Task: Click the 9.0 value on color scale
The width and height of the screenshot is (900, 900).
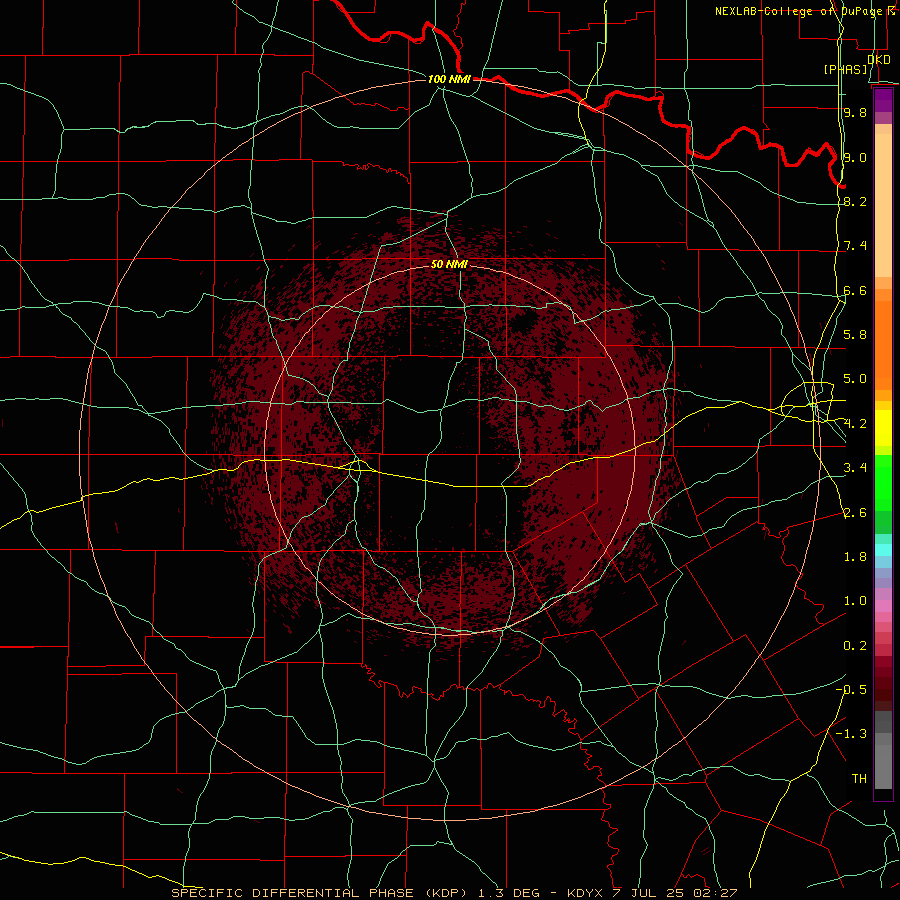Action: [x=855, y=157]
